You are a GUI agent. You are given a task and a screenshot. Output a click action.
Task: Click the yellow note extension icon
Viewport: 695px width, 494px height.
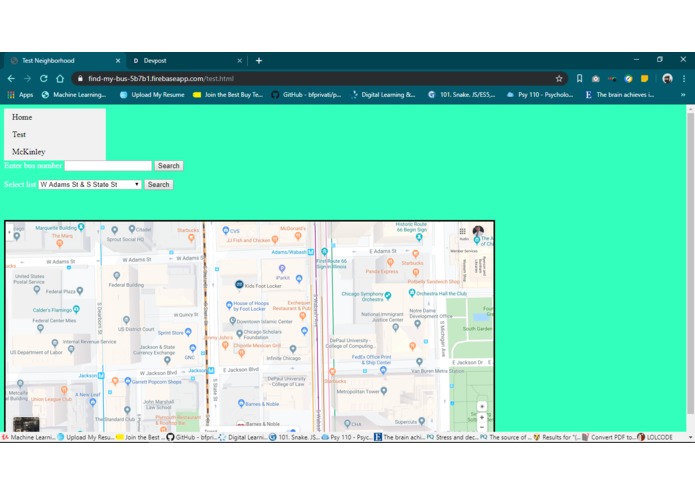point(644,78)
